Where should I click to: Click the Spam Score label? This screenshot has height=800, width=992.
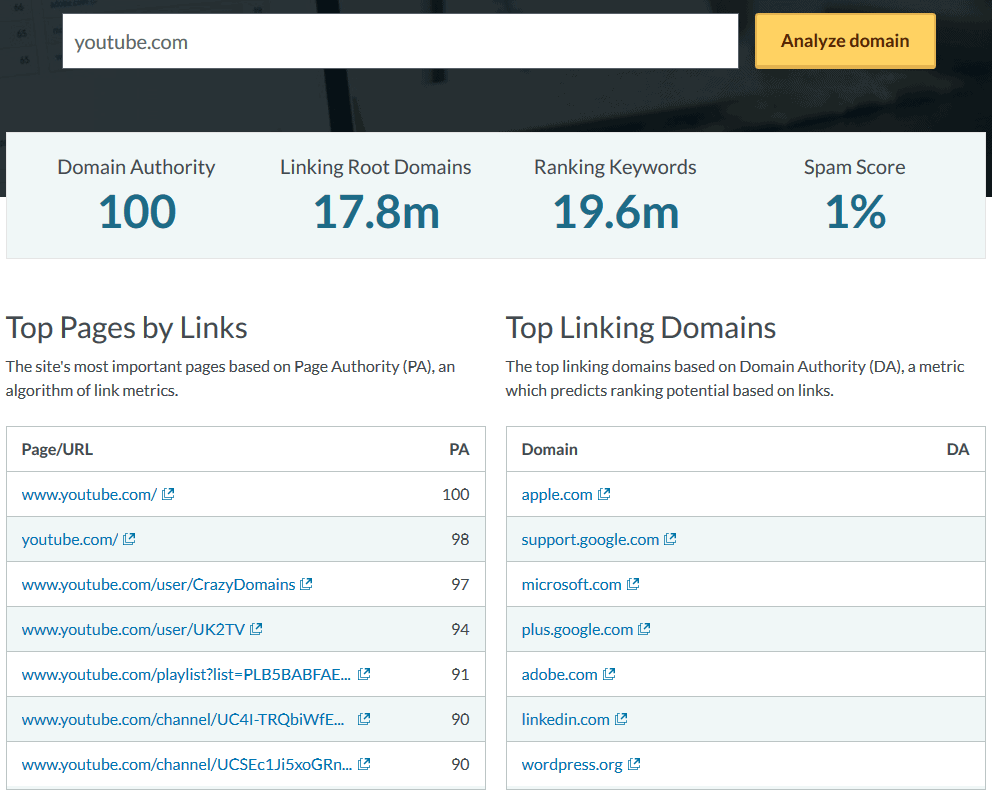tap(855, 167)
